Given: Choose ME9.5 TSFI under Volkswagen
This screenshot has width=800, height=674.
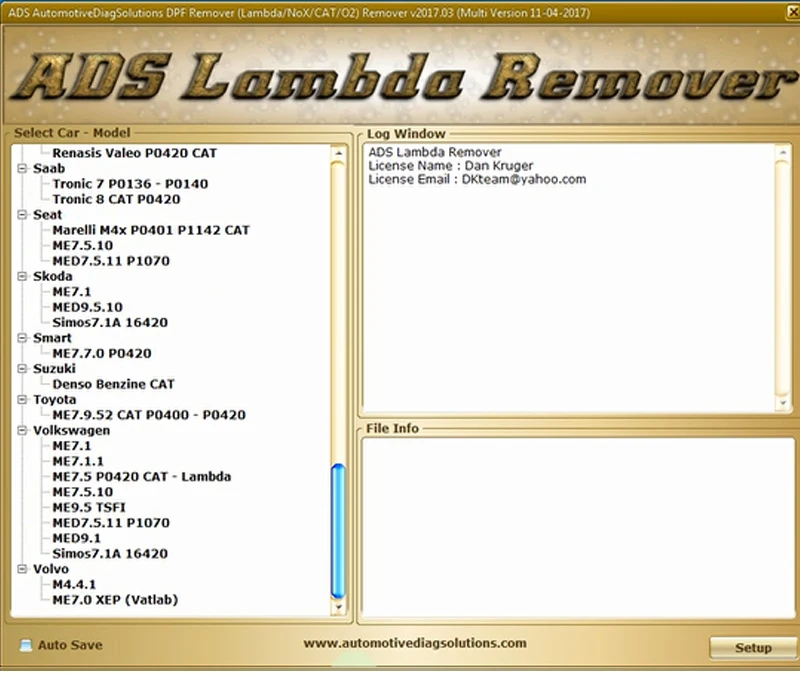Looking at the screenshot, I should coord(89,508).
